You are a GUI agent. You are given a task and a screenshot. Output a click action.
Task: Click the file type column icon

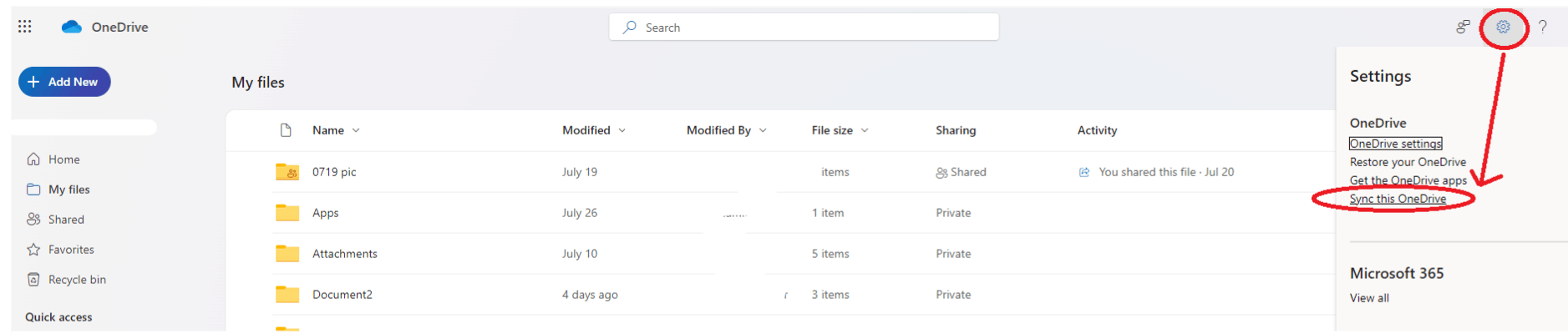(286, 130)
